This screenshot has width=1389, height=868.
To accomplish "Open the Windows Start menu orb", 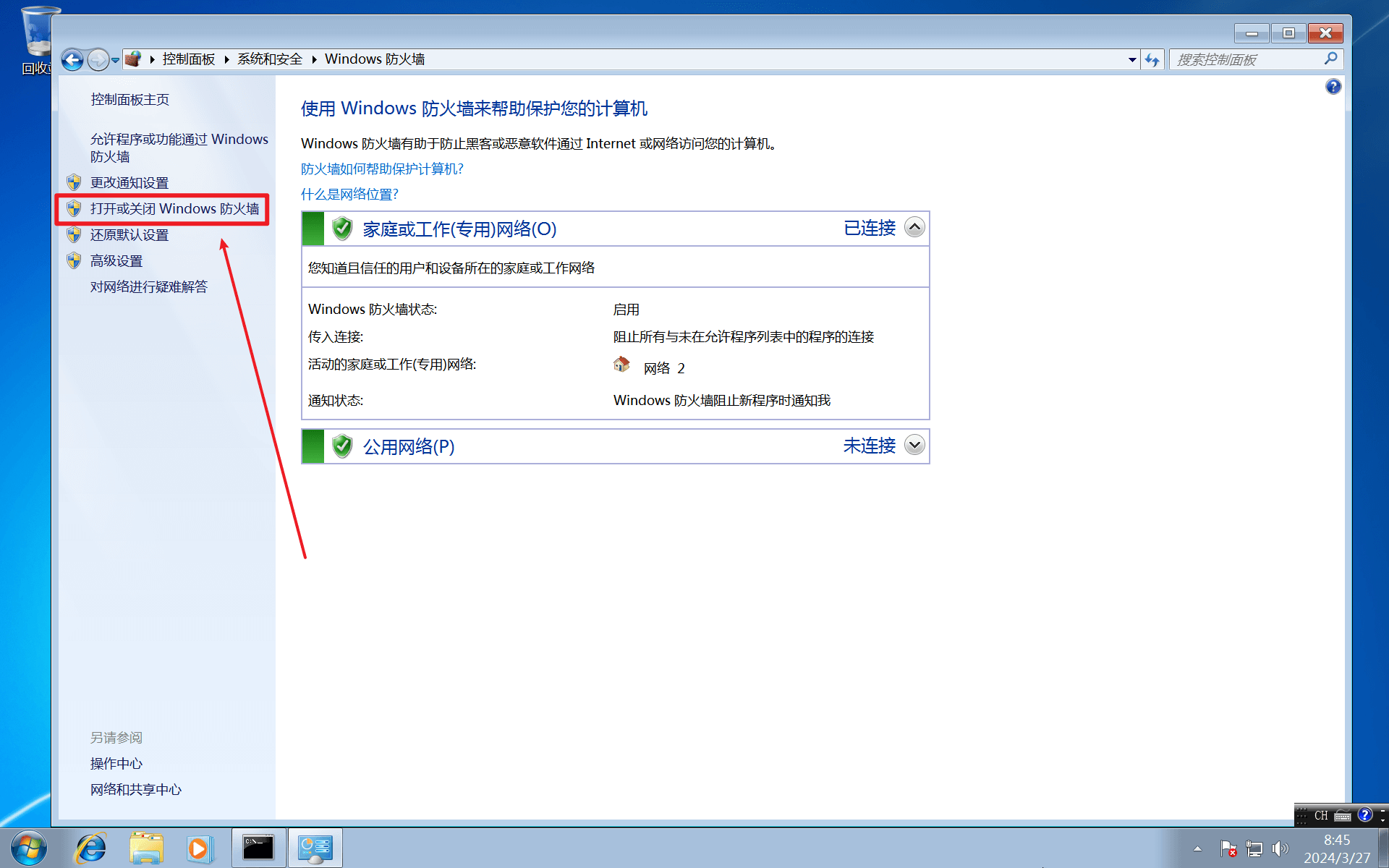I will click(29, 848).
